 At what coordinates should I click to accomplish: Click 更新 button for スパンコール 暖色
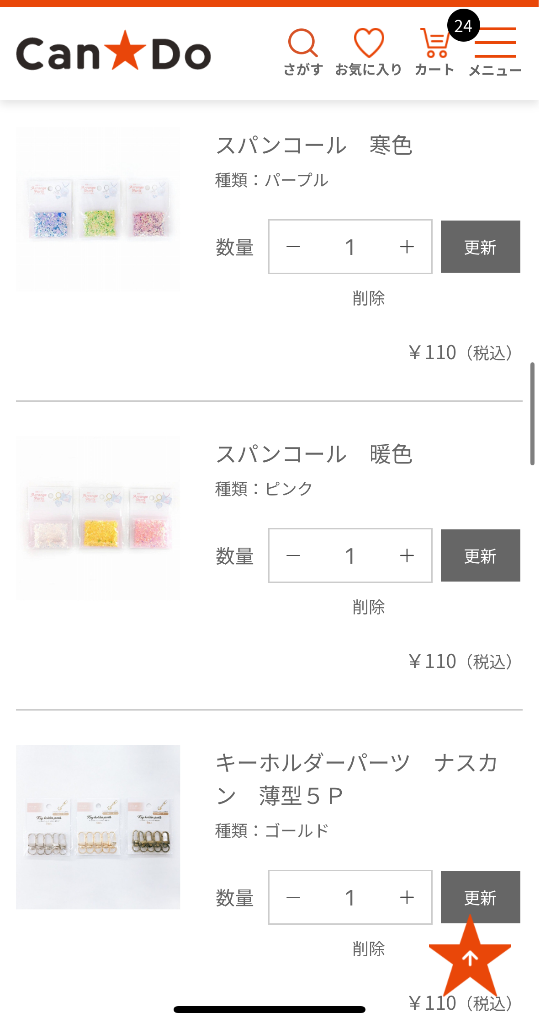480,556
